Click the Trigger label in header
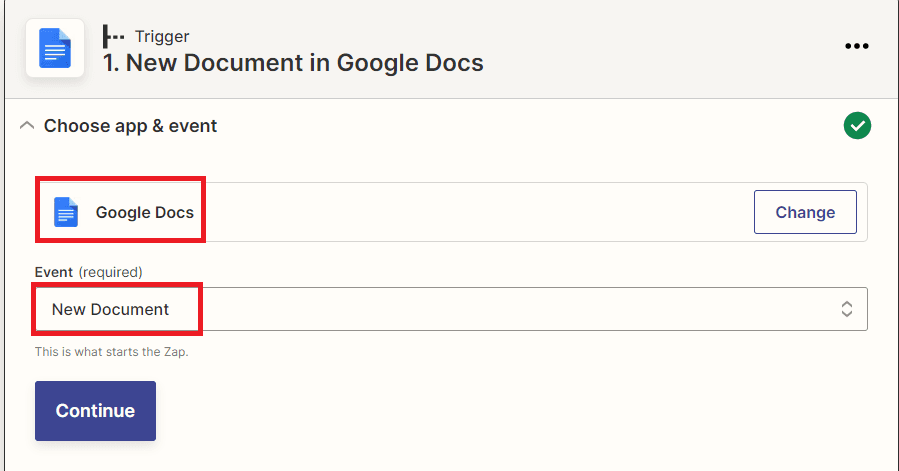 click(162, 37)
